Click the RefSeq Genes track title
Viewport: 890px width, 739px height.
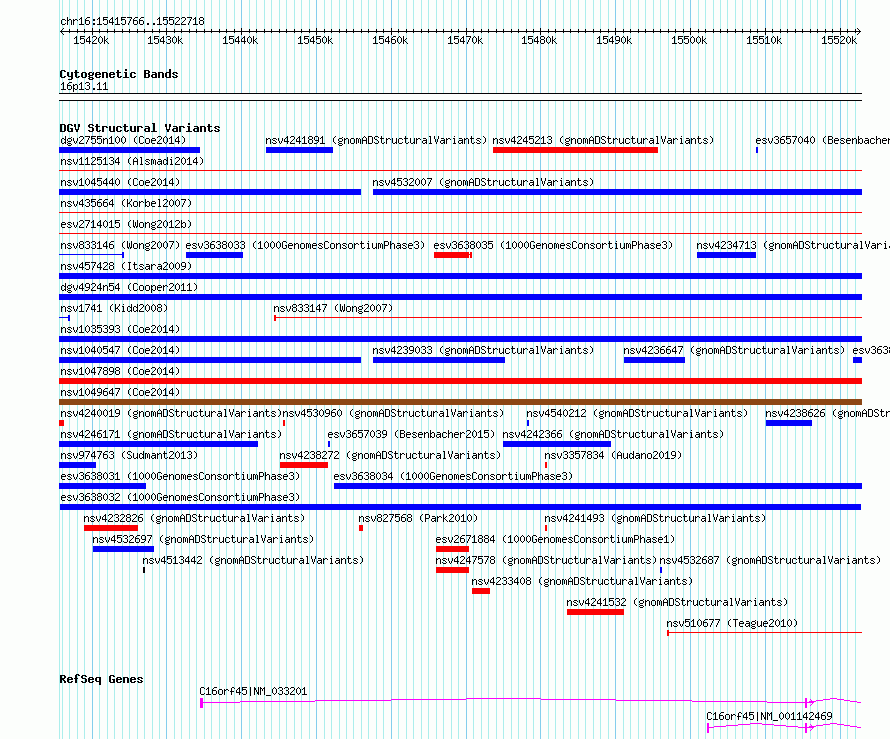101,679
